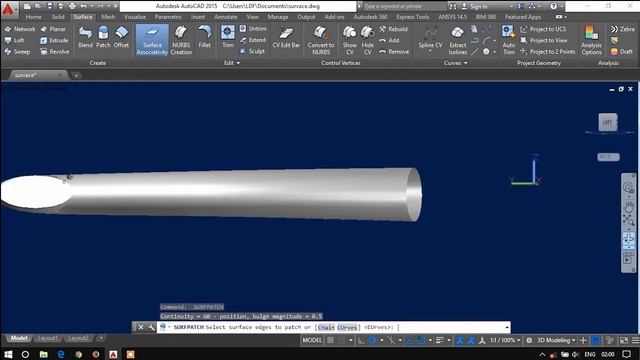Click Project to View
Image resolution: width=640 pixels, height=360 pixels.
(x=544, y=40)
